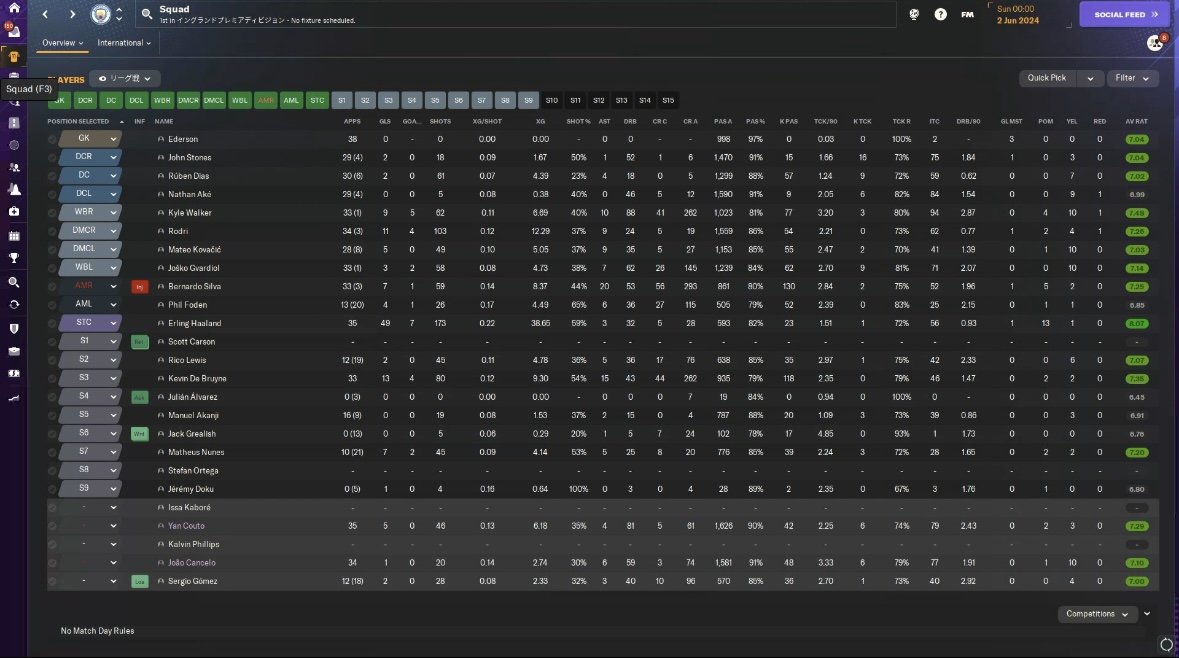The width and height of the screenshot is (1179, 658).
Task: Open Erling Haaland's player name link
Action: (195, 323)
